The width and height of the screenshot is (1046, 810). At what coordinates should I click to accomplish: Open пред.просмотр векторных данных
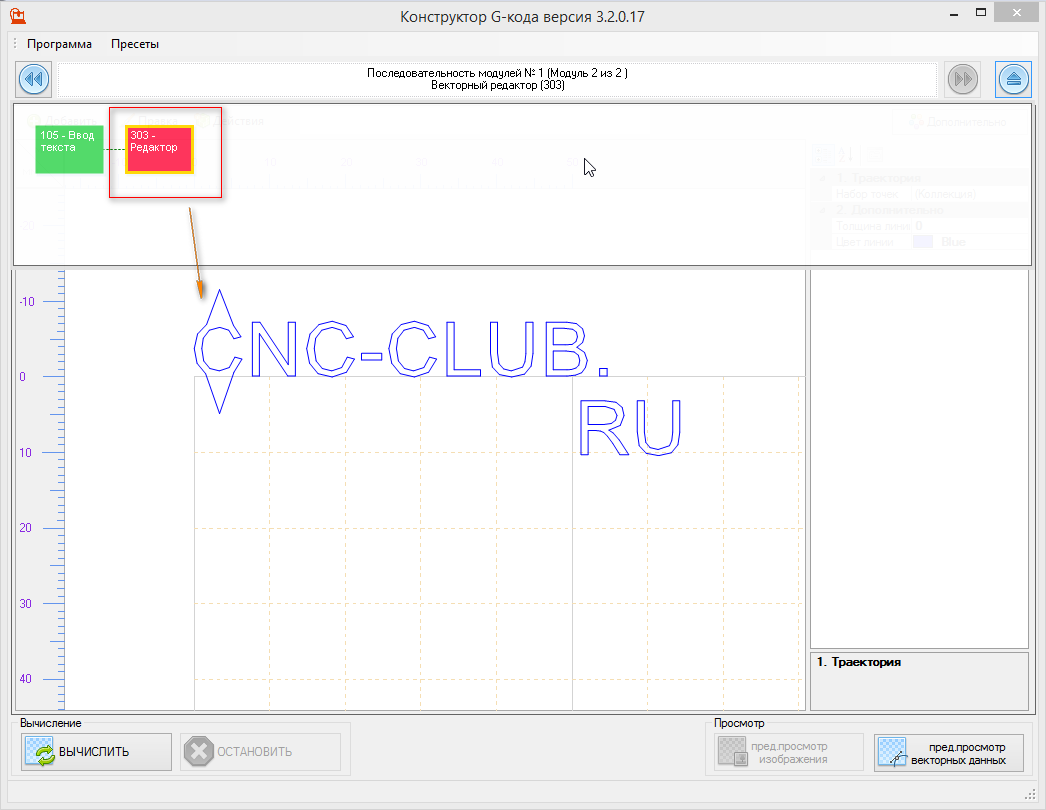[x=949, y=753]
